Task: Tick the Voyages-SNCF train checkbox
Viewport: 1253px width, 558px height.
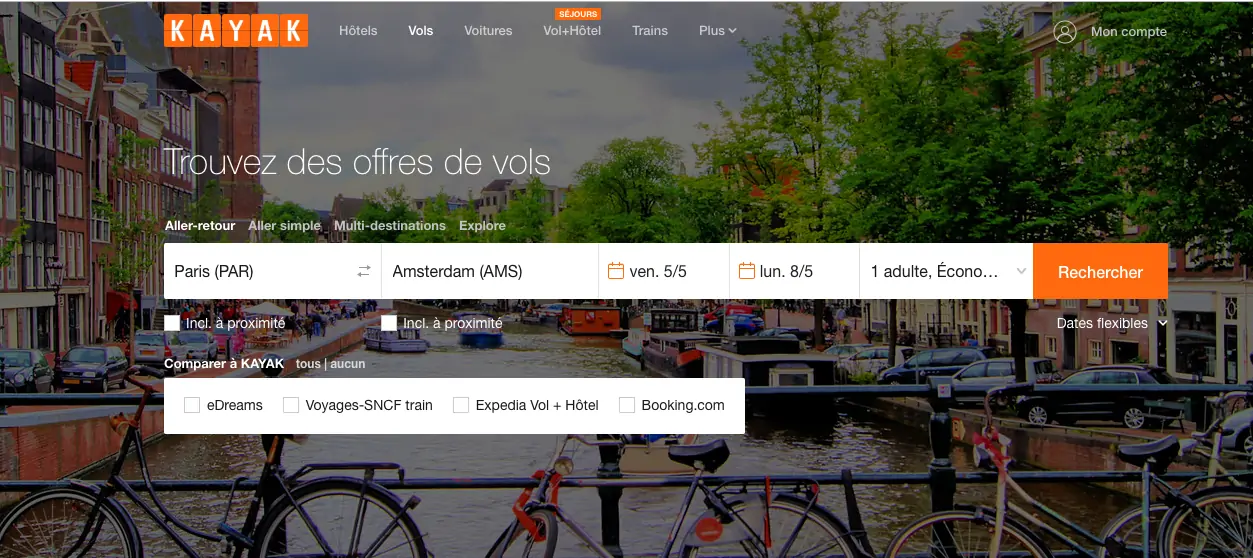Action: point(291,405)
